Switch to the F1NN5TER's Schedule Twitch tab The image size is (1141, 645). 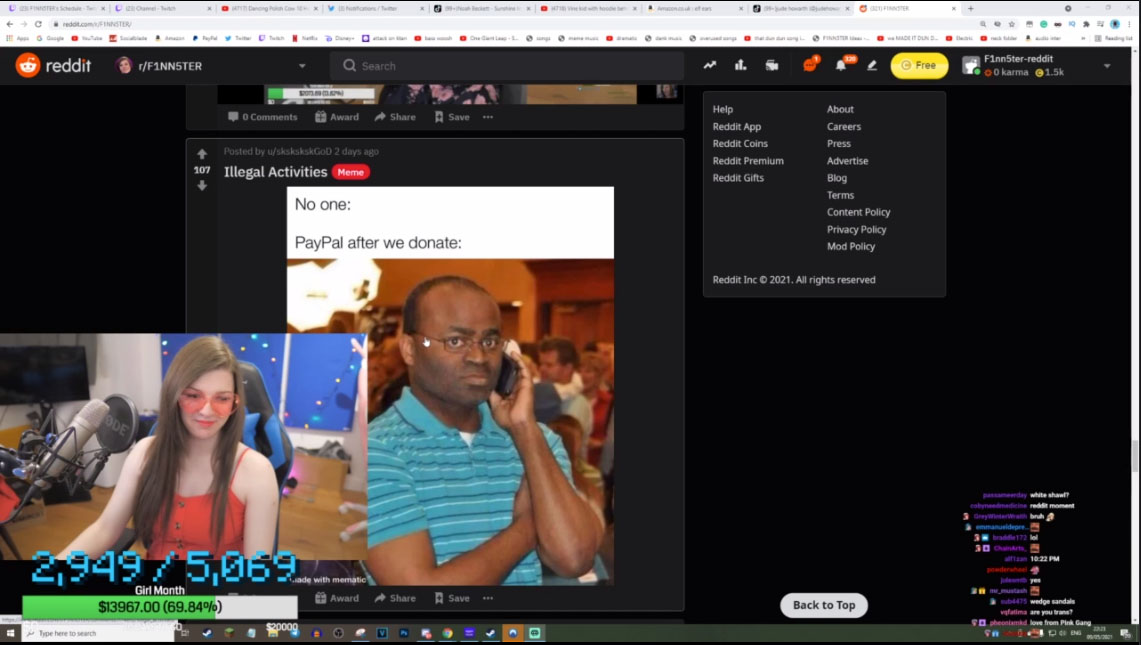coord(56,8)
